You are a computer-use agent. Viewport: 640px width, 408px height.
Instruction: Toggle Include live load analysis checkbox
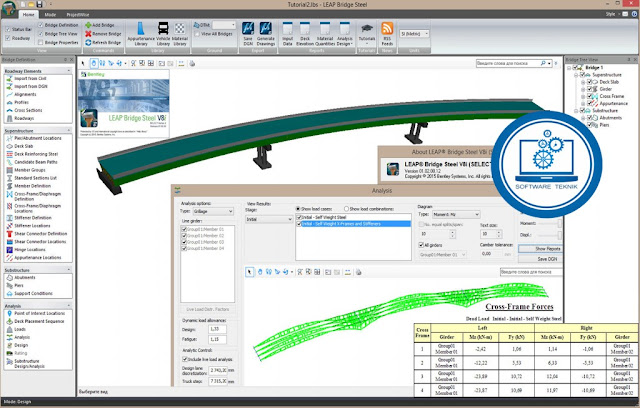(x=184, y=359)
